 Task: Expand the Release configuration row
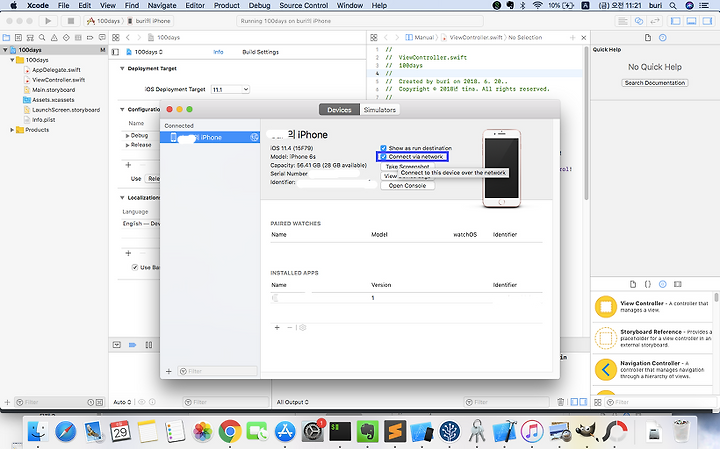(x=127, y=145)
